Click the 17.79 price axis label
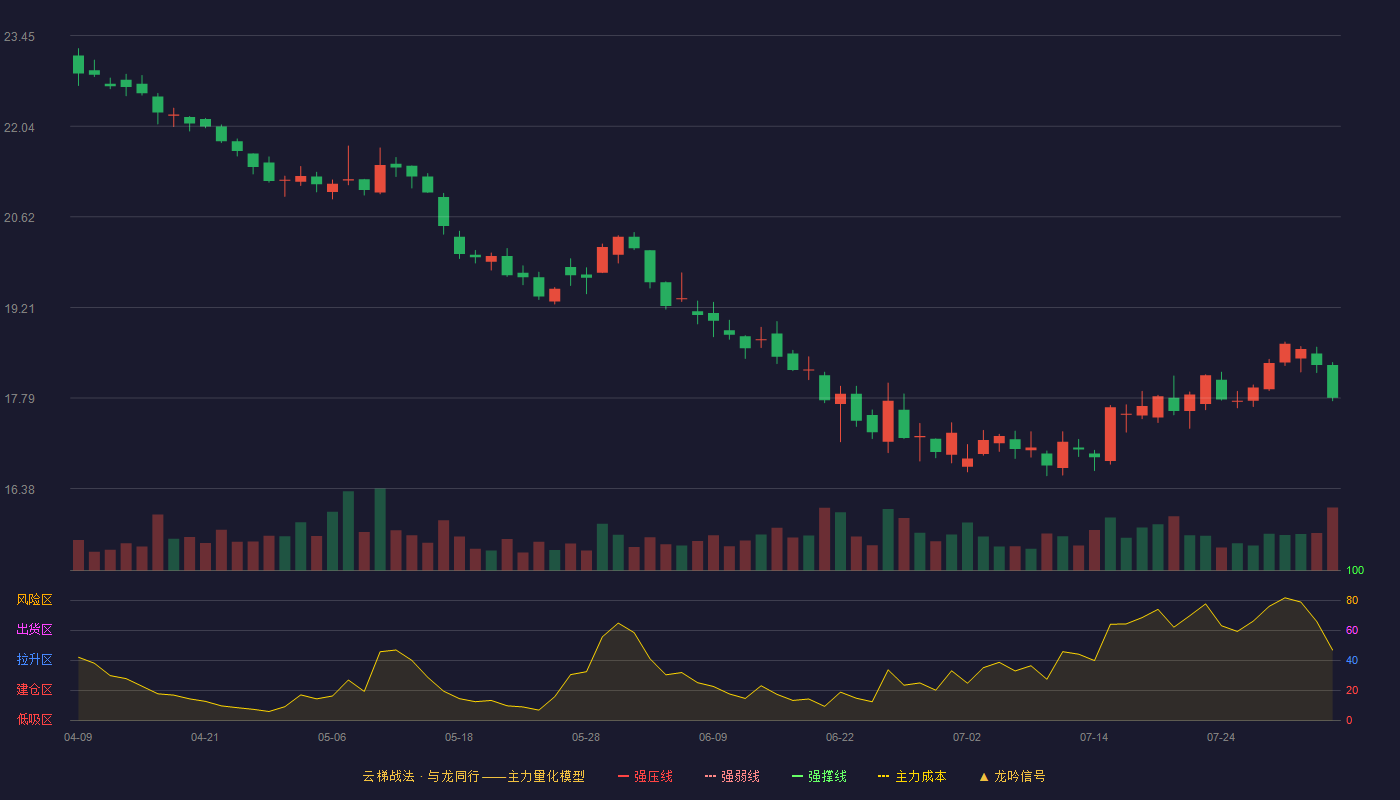This screenshot has height=800, width=1400. (19, 399)
